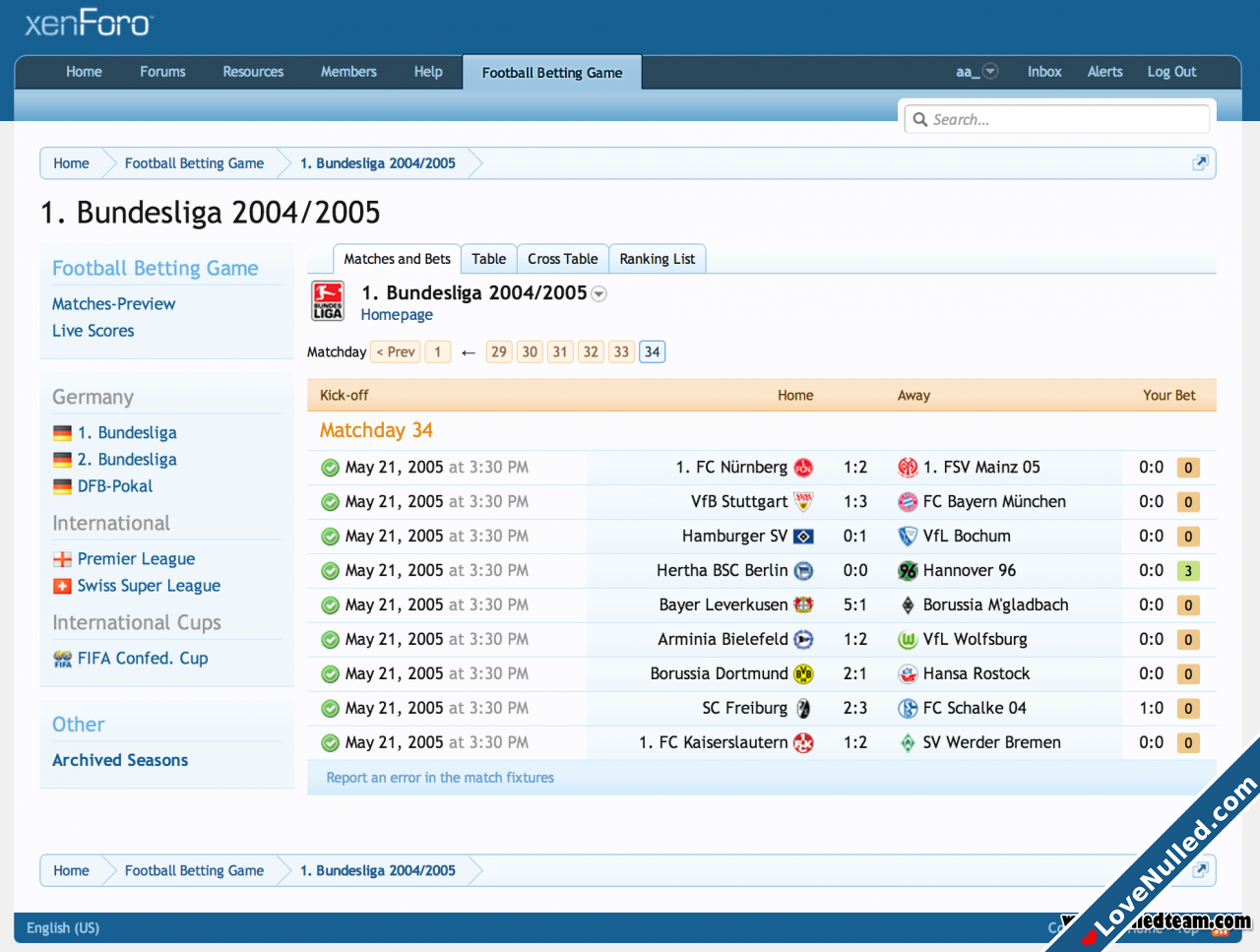
Task: Click the 1:0 bet on the Freiburg–Schalke row
Action: point(1151,709)
